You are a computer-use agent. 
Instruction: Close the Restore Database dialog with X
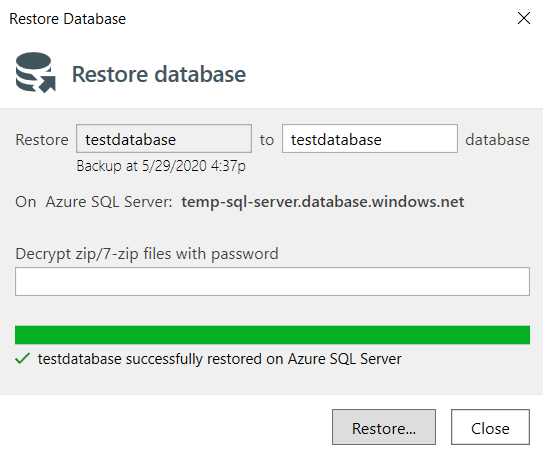click(x=524, y=18)
